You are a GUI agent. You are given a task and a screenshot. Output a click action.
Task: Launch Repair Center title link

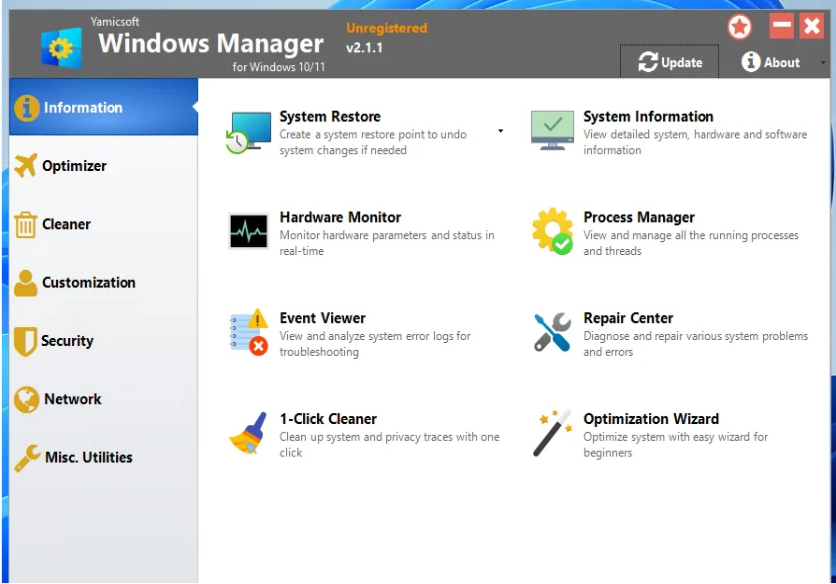pyautogui.click(x=628, y=318)
